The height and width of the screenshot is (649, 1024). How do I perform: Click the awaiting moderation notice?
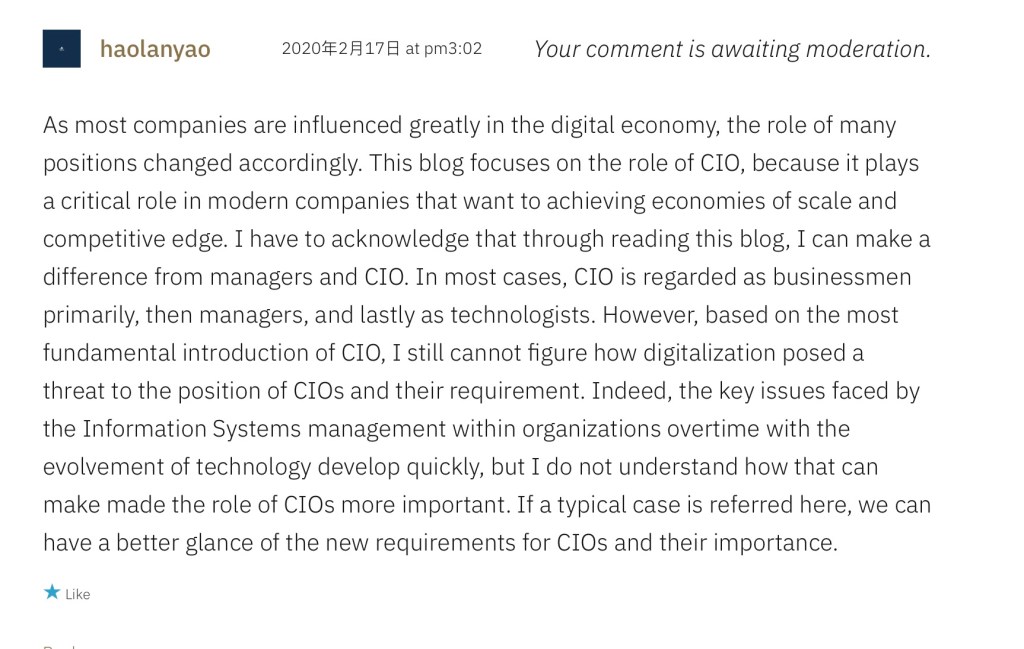click(x=732, y=49)
